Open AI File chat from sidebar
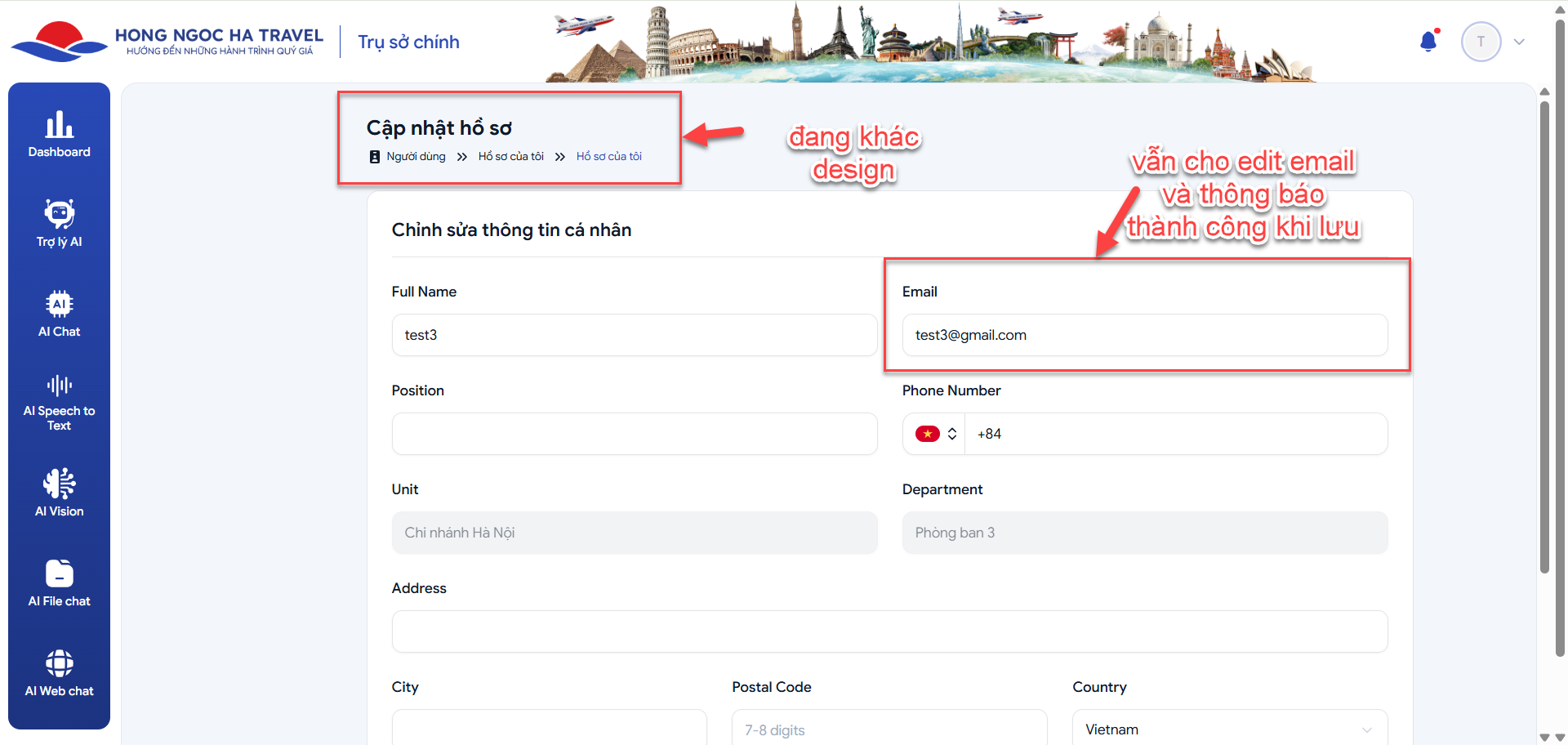 click(x=59, y=582)
